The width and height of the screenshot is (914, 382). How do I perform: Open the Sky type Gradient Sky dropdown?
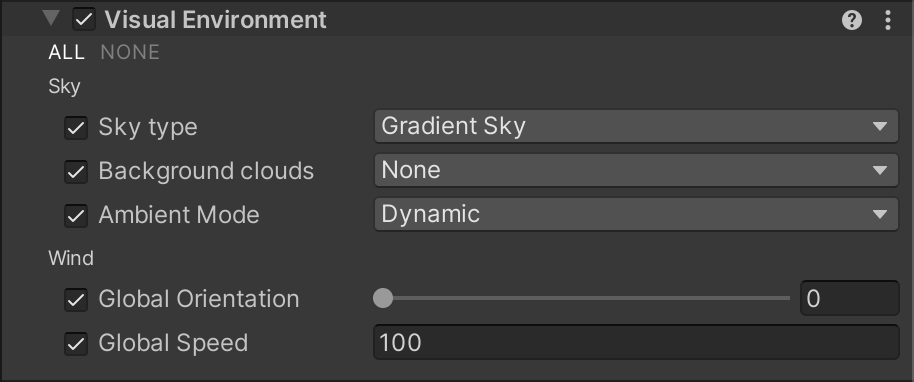[x=636, y=126]
